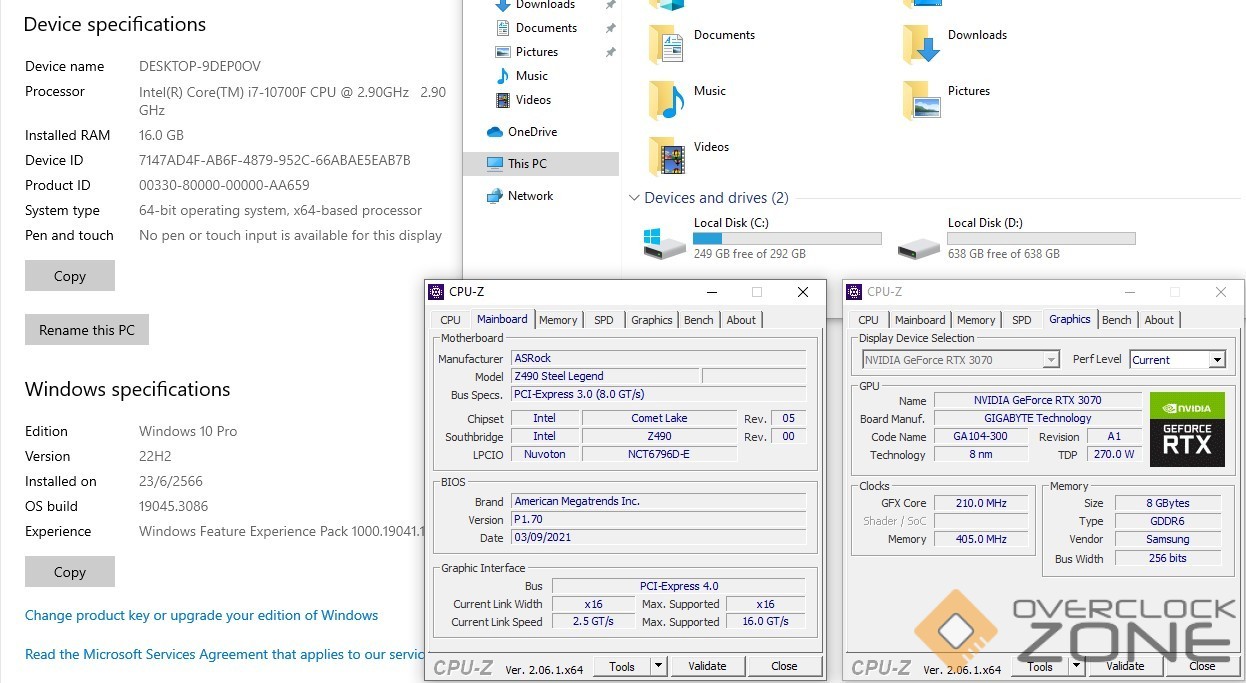
Task: Click the Network icon in sidebar
Action: pyautogui.click(x=494, y=196)
